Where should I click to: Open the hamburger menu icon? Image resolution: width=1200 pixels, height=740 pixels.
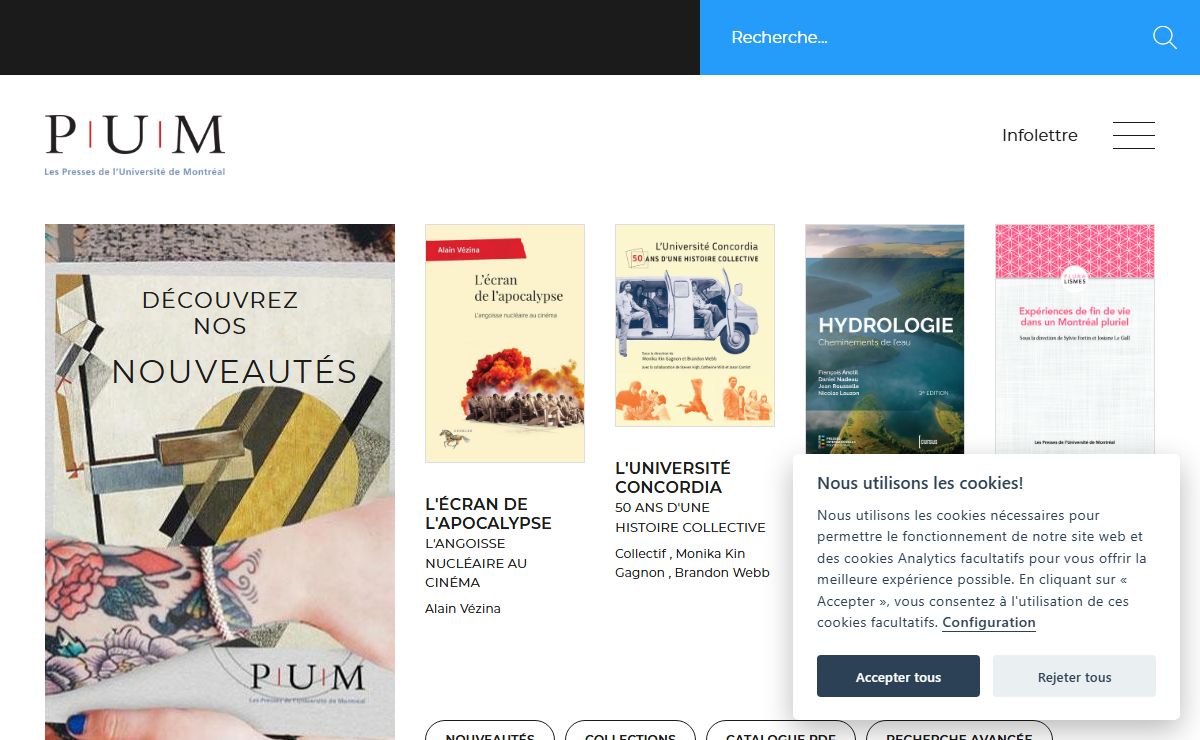pos(1134,135)
